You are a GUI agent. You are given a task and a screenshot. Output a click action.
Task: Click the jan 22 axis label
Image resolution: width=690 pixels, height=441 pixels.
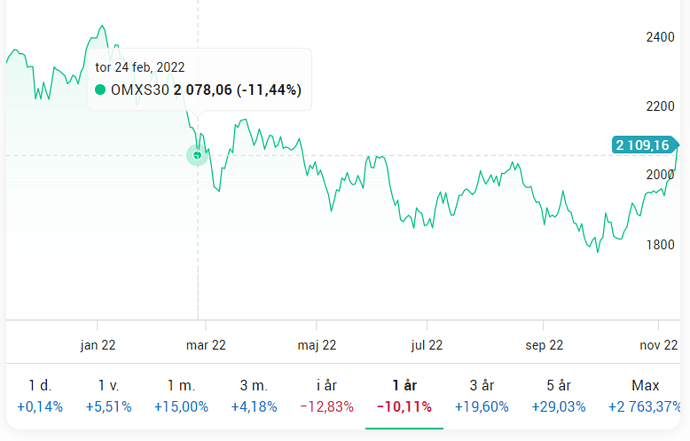(x=97, y=345)
